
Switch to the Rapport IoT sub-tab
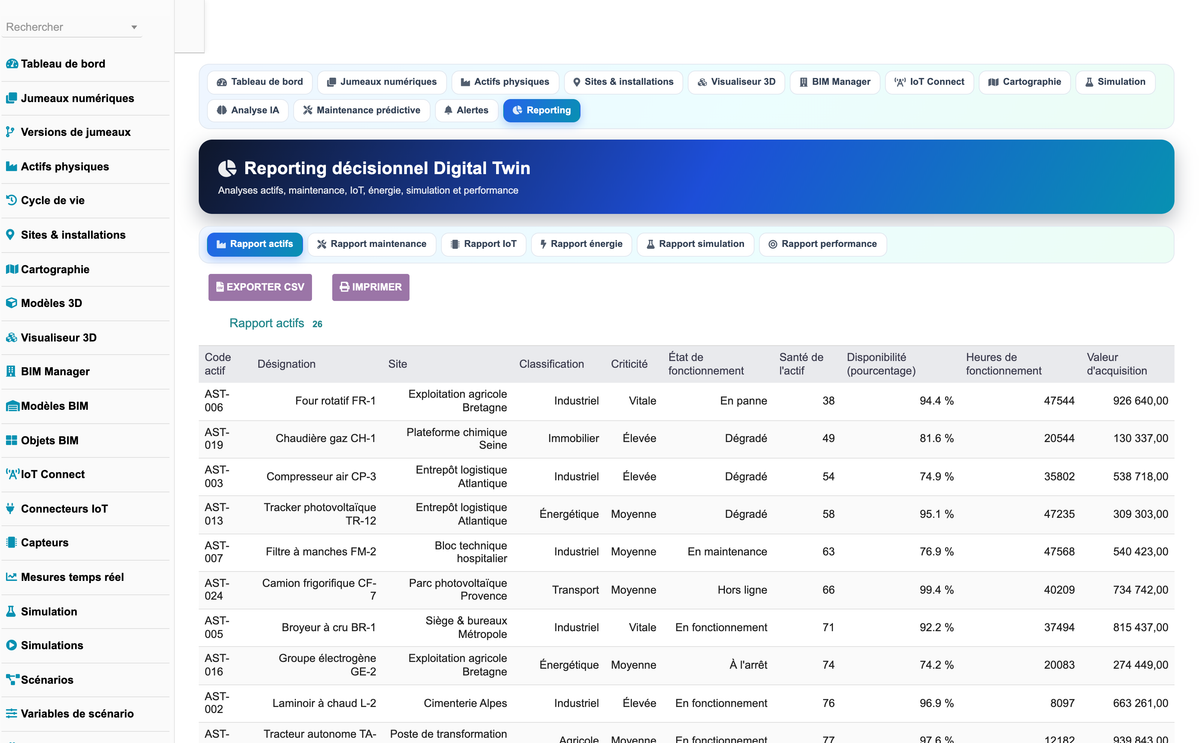click(483, 244)
